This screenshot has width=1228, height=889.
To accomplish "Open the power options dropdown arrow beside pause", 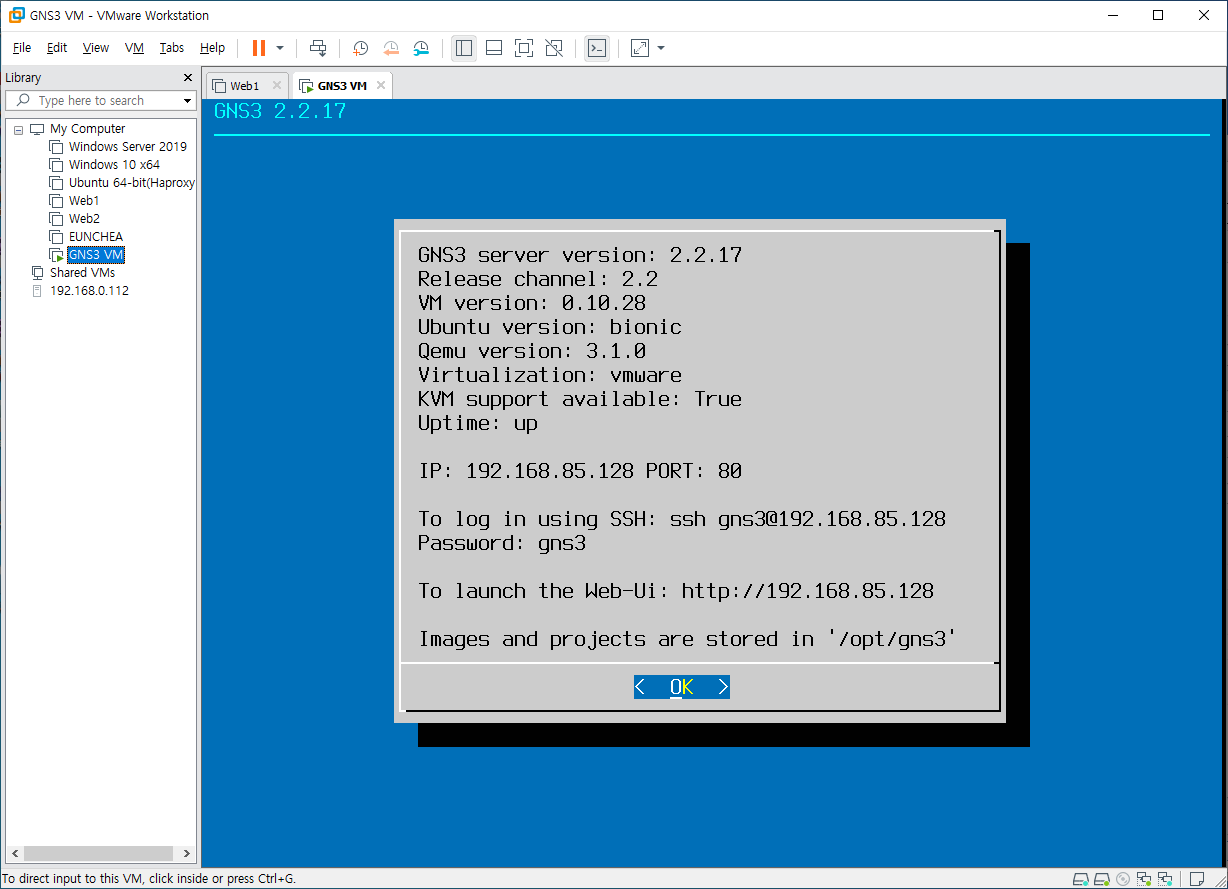I will coord(280,48).
